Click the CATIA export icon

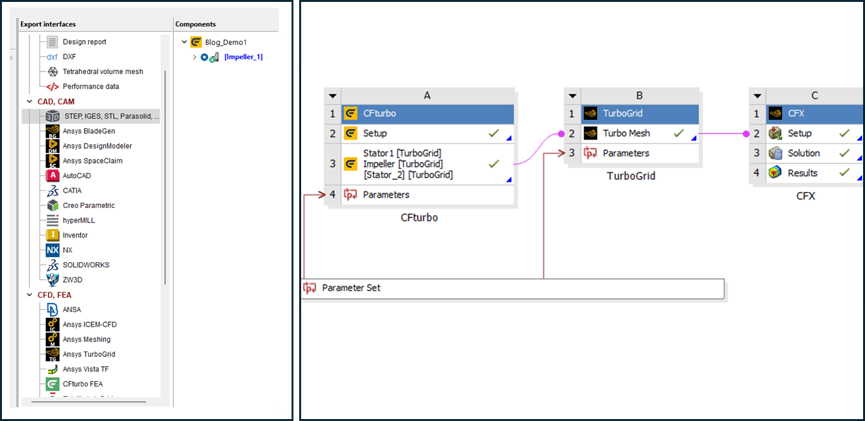(52, 191)
